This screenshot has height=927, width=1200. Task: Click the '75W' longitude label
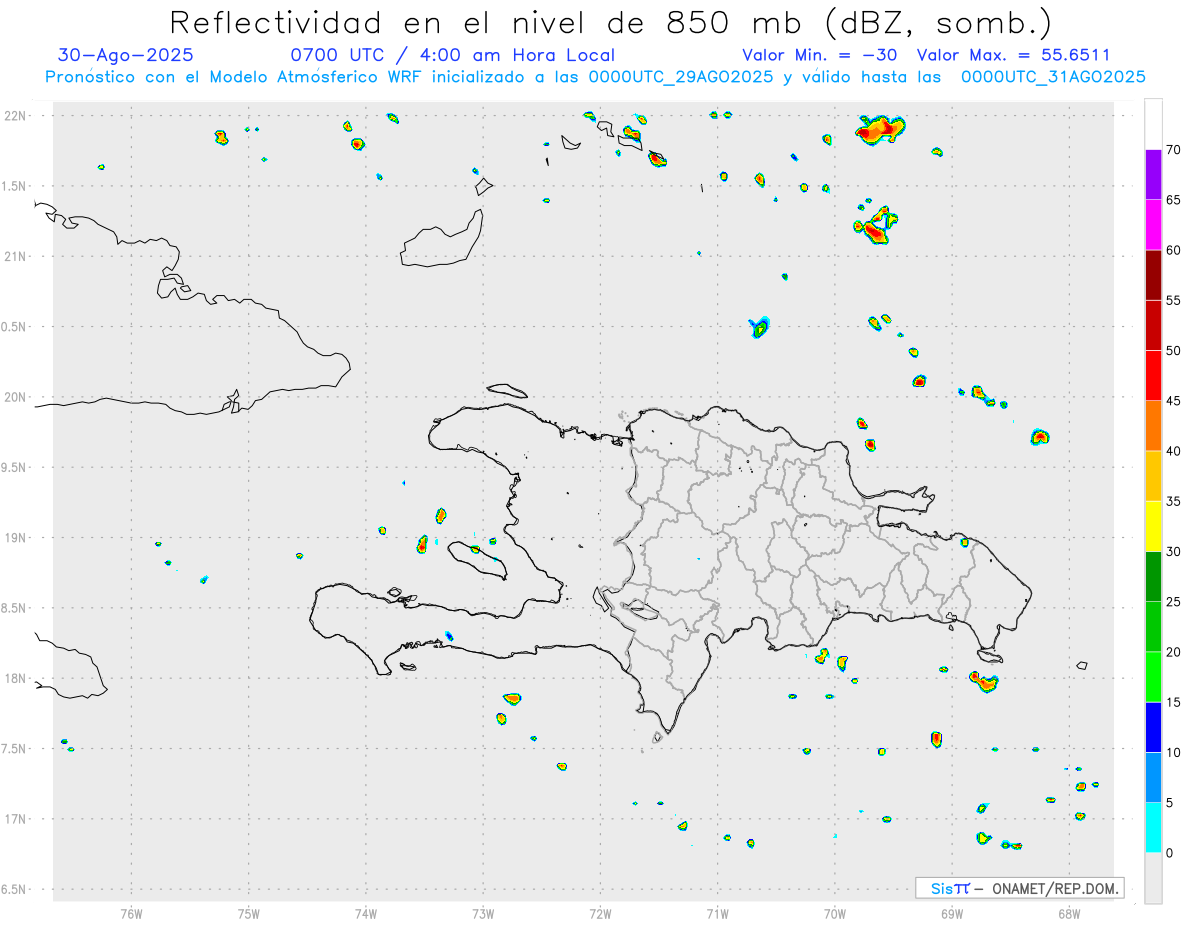click(248, 913)
